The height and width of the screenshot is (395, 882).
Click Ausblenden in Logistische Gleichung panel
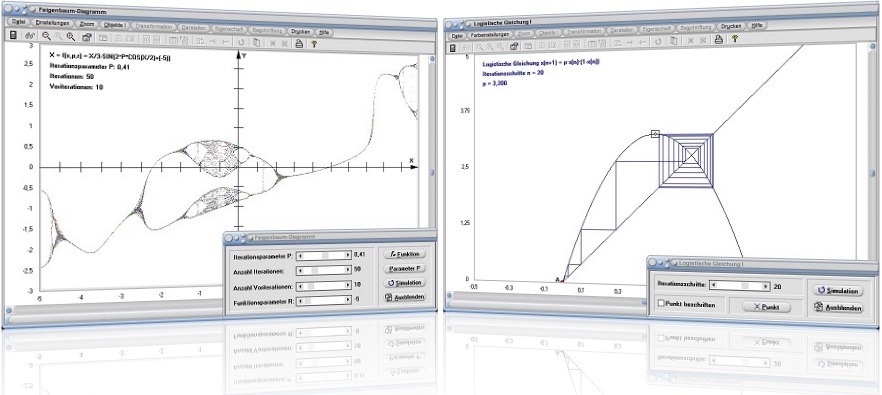click(x=838, y=308)
